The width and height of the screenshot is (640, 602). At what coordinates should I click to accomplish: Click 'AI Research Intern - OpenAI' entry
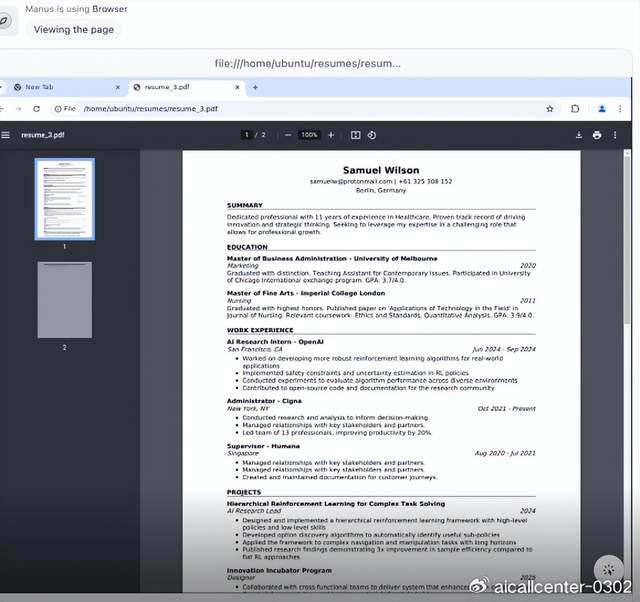point(275,342)
